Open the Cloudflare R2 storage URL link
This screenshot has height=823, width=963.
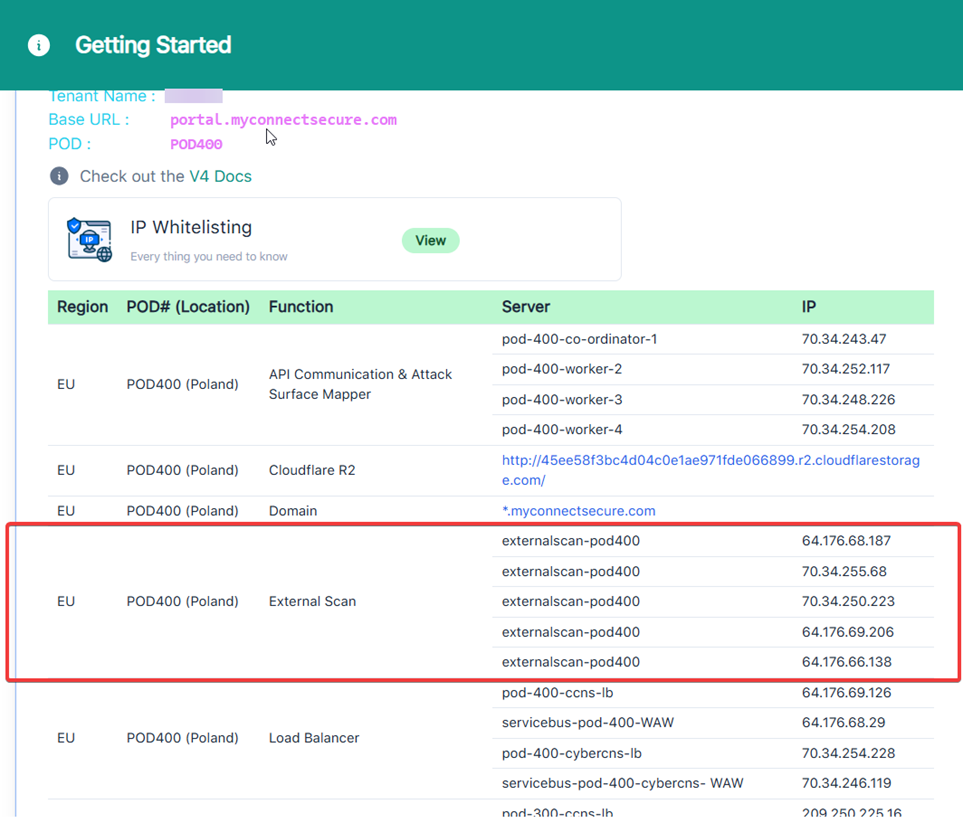pos(710,470)
